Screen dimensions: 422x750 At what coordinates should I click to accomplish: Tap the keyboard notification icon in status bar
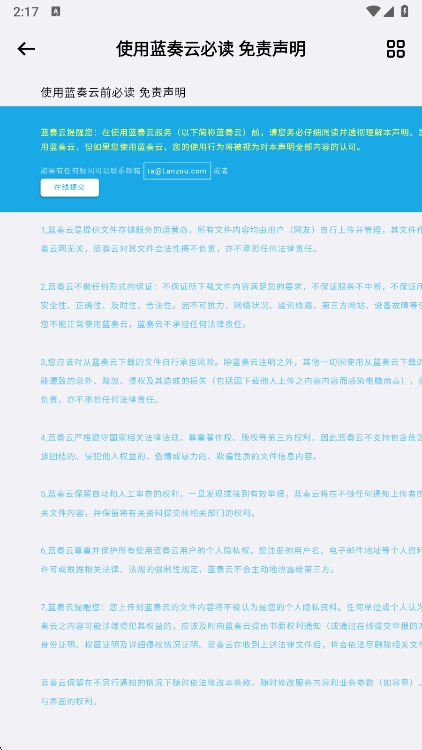pos(56,12)
